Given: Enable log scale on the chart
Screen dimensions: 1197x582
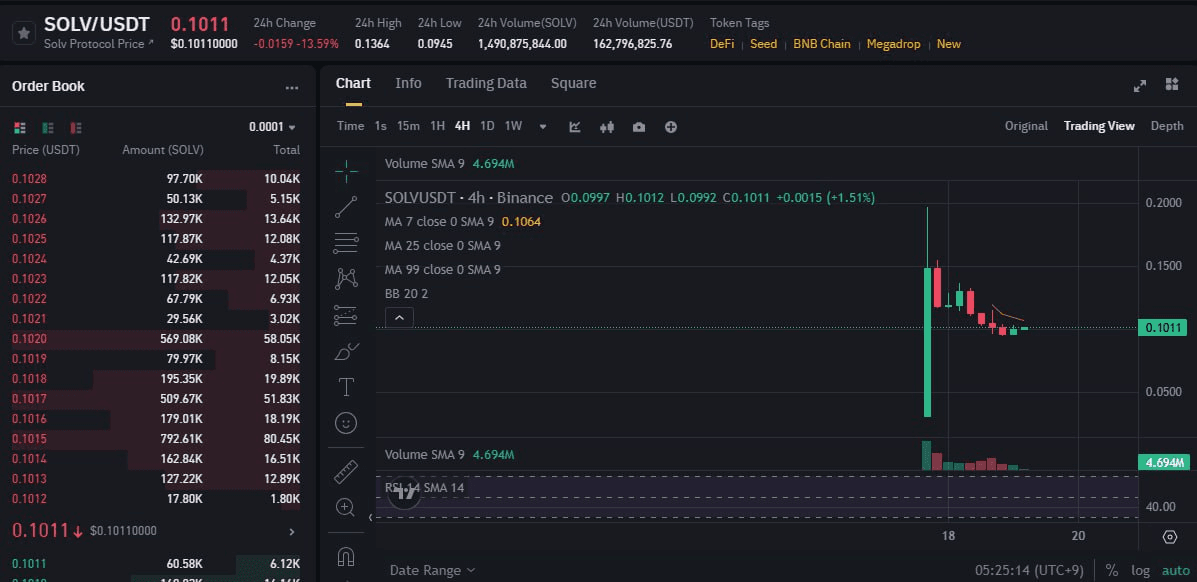Looking at the screenshot, I should pyautogui.click(x=1140, y=568).
